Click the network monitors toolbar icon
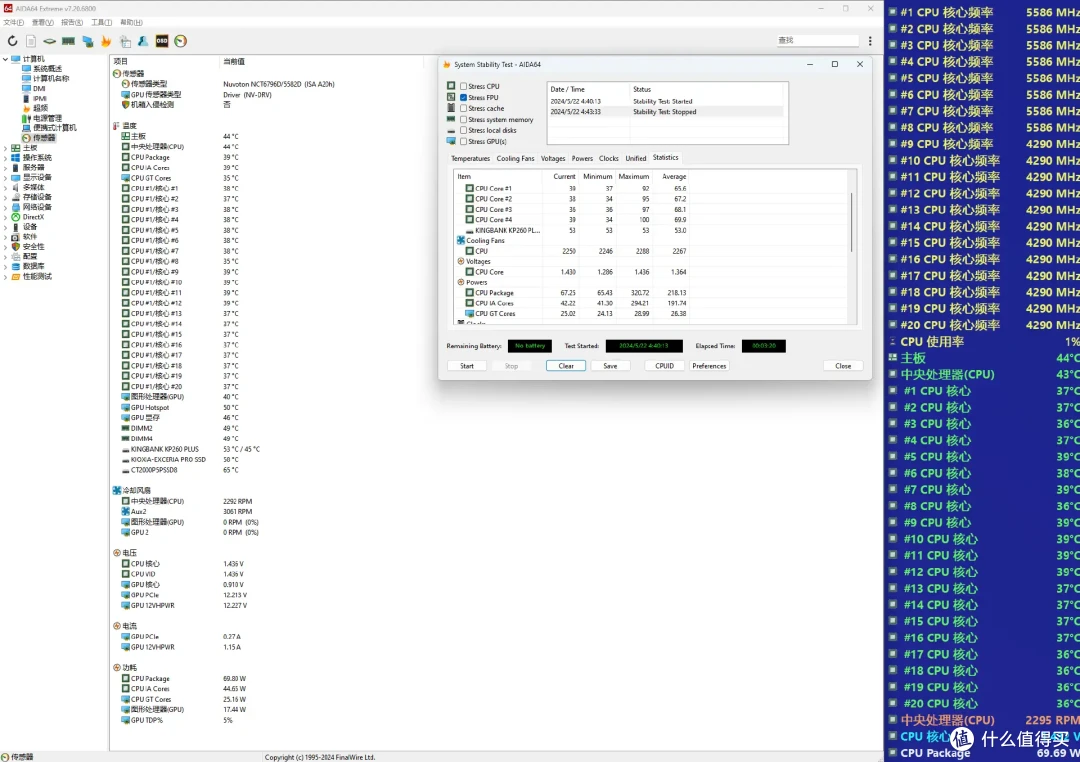The width and height of the screenshot is (1080, 762). tap(87, 41)
